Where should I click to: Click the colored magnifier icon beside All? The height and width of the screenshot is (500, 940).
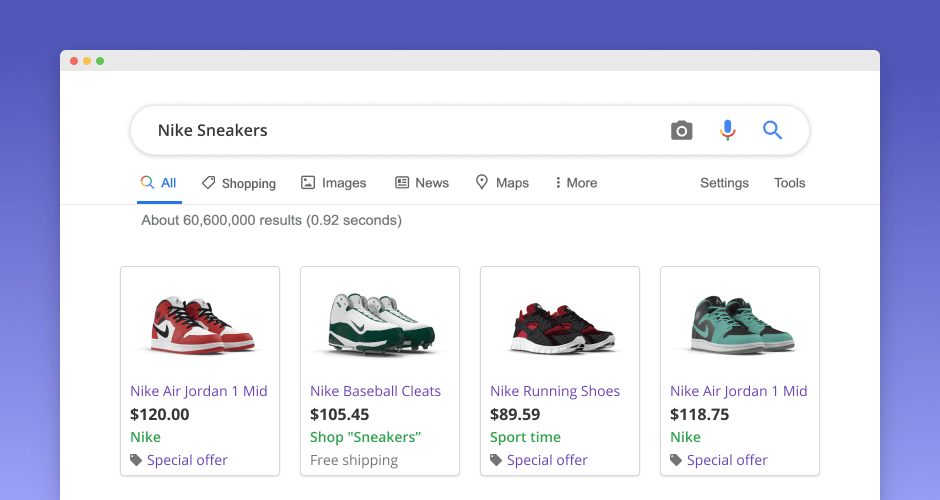[x=147, y=182]
